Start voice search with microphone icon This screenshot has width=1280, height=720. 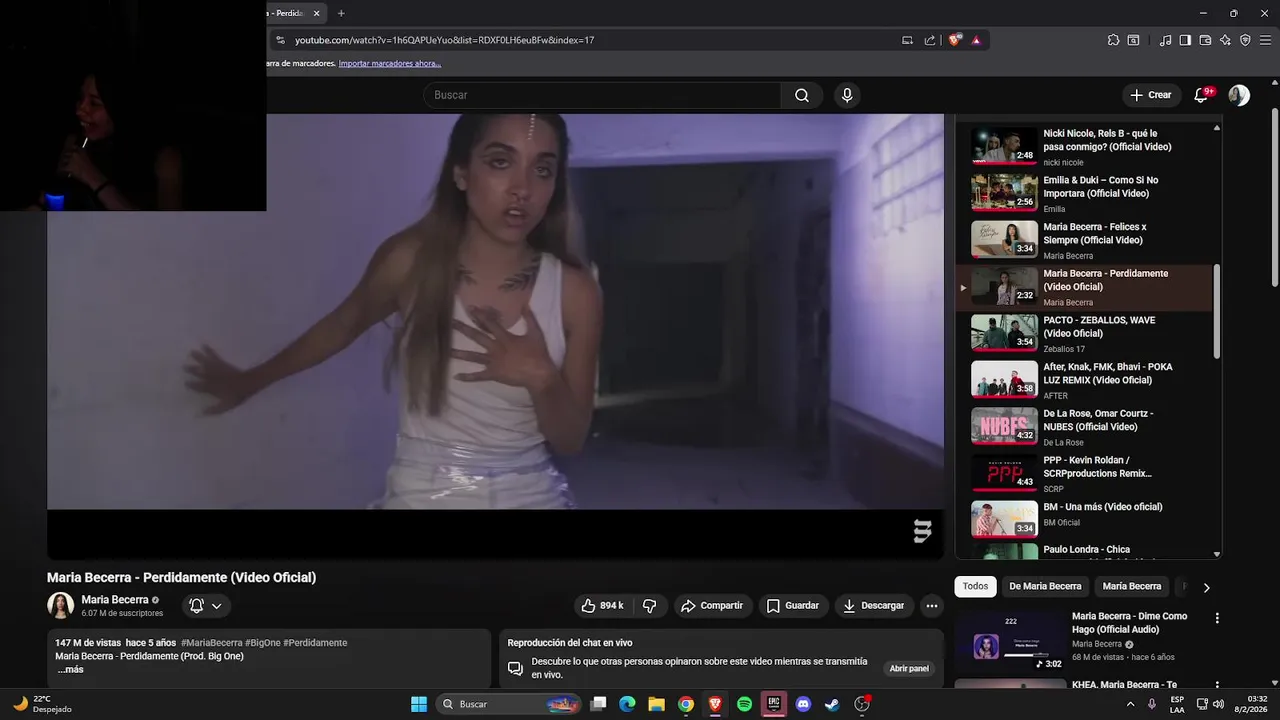click(847, 95)
